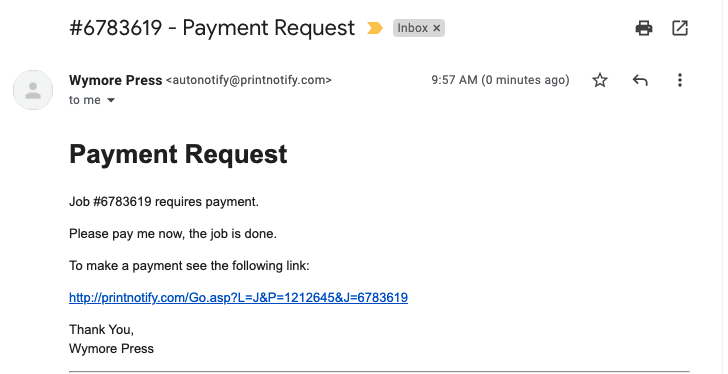This screenshot has width=728, height=374.
Task: Click the sender's profile avatar
Action: [33, 90]
